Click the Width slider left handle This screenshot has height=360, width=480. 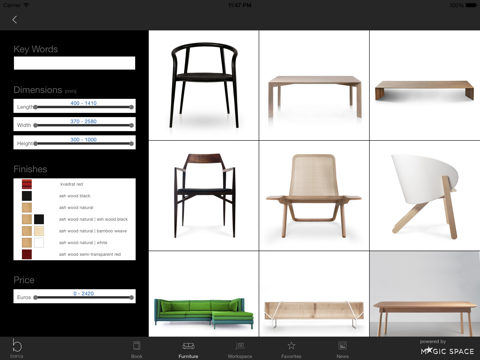click(35, 125)
